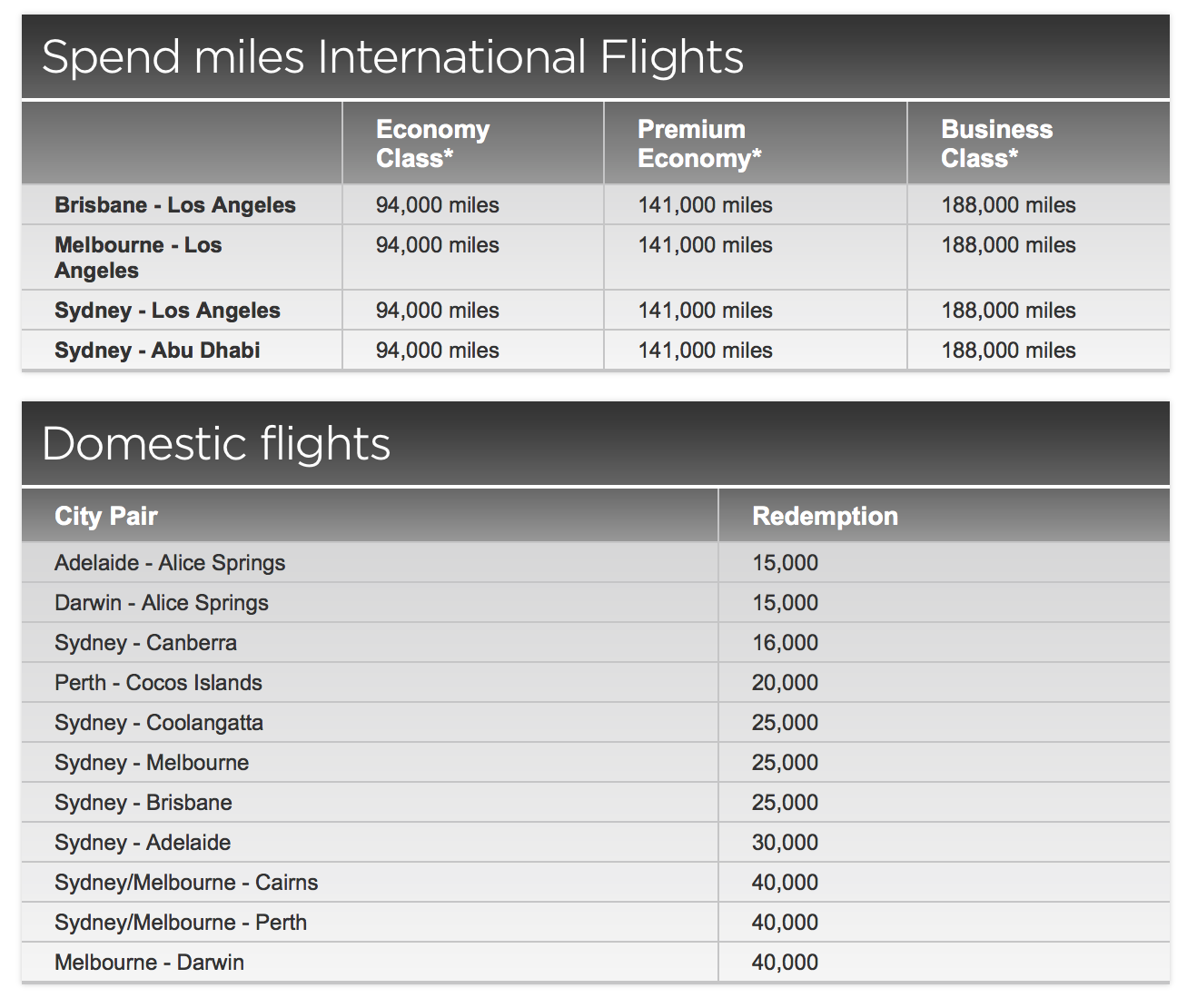Select the Sydney/Melbourne - Cairns row
This screenshot has height=1008, width=1197.
point(186,883)
